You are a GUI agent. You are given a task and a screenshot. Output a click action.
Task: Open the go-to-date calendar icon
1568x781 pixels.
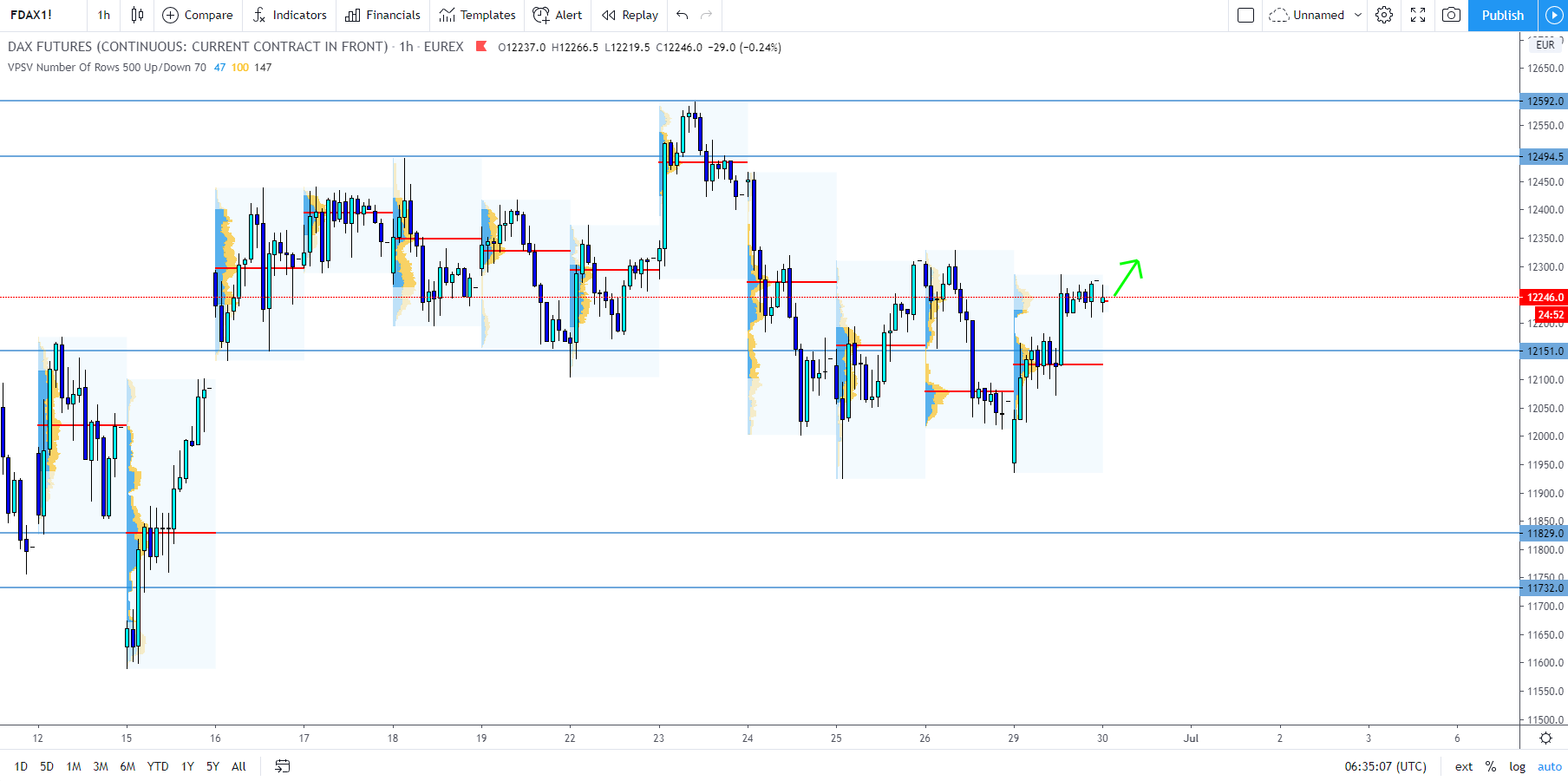pyautogui.click(x=282, y=766)
